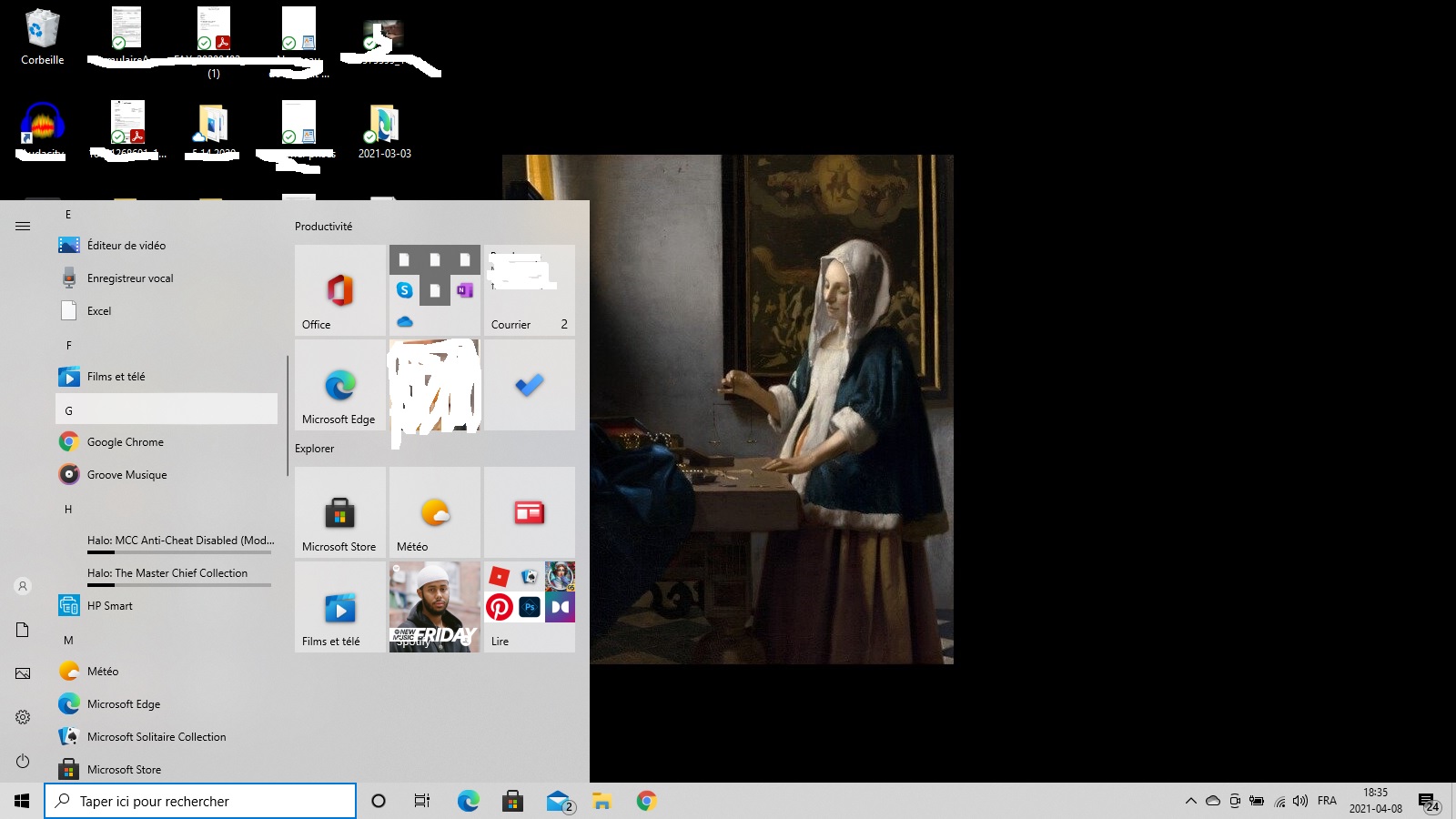
Task: Open the notification center icon
Action: 1428,802
